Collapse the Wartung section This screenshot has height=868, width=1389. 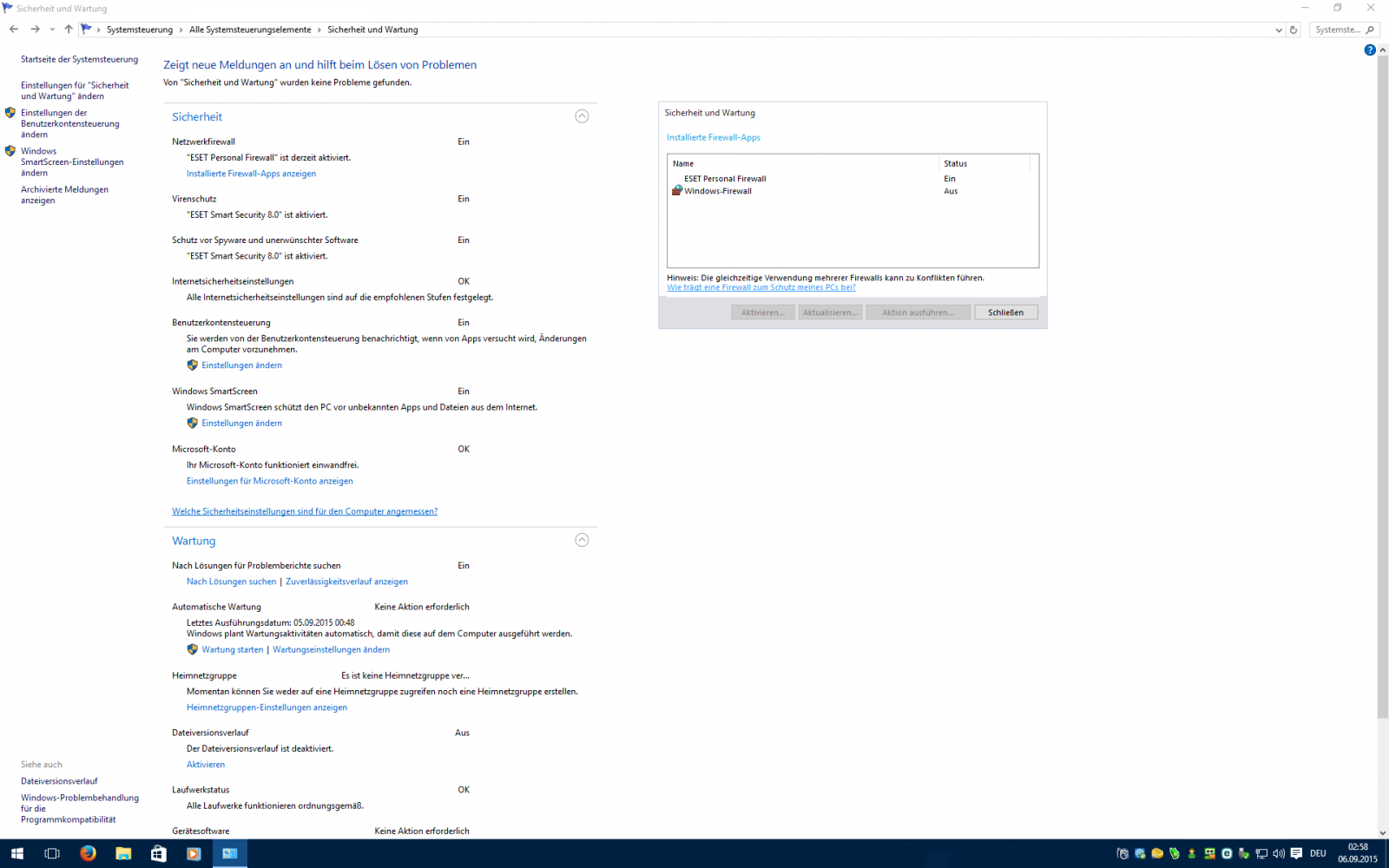pyautogui.click(x=582, y=541)
